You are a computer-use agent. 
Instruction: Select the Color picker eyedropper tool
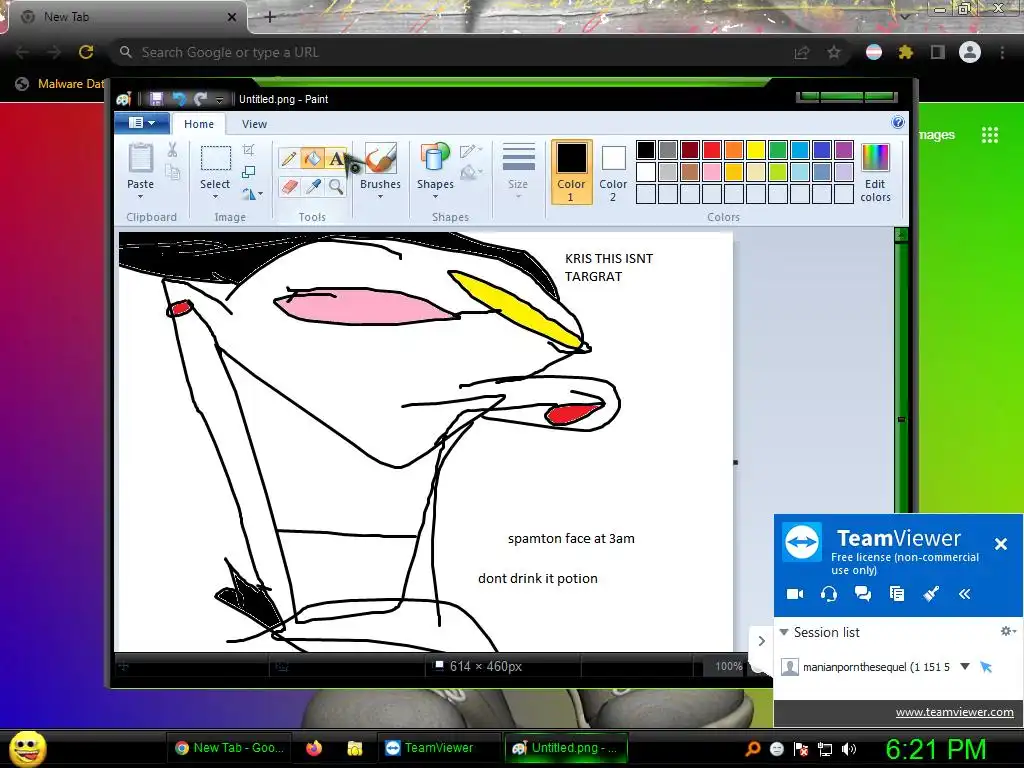313,187
